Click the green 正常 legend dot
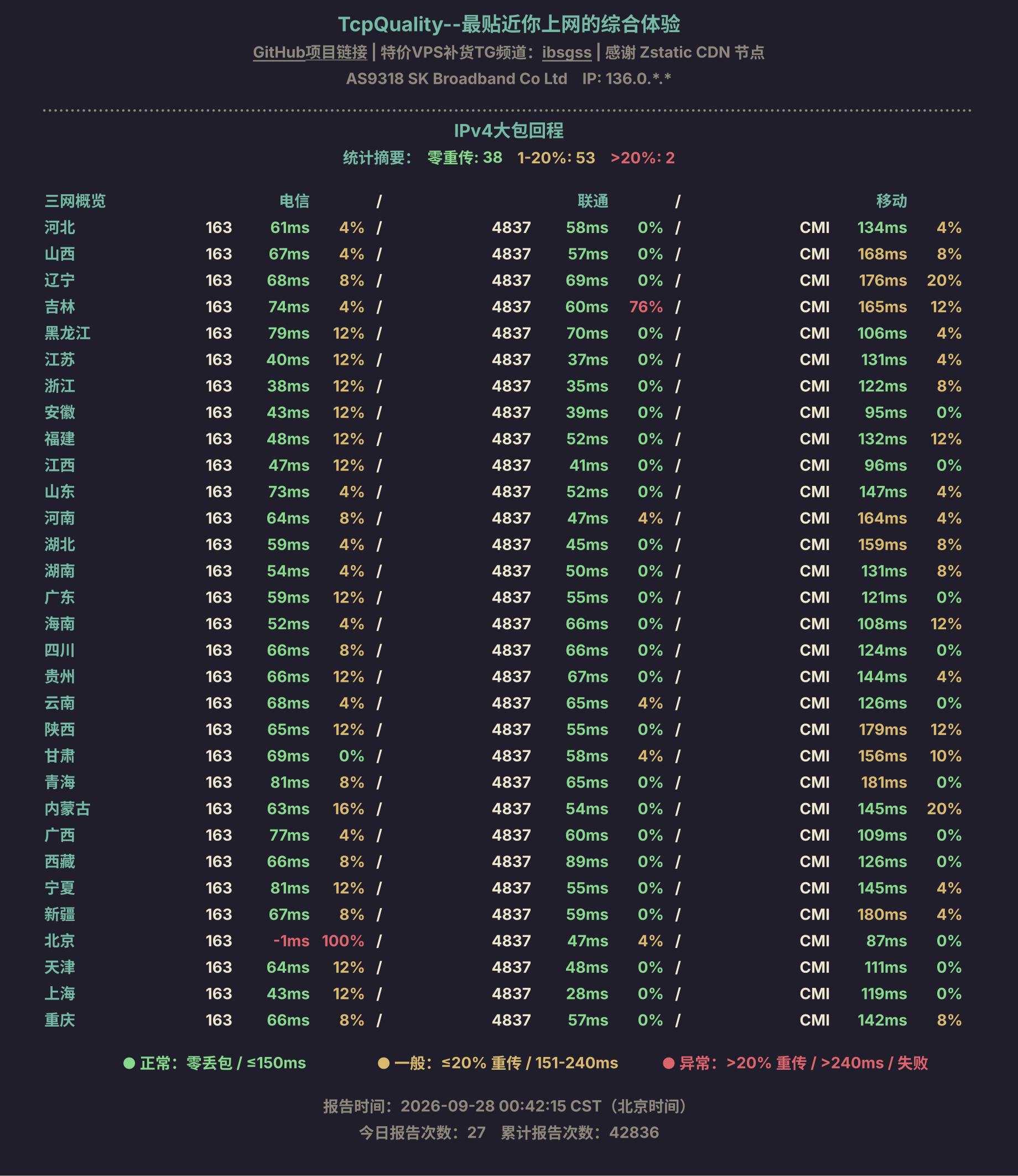1018x1176 pixels. click(x=129, y=1063)
